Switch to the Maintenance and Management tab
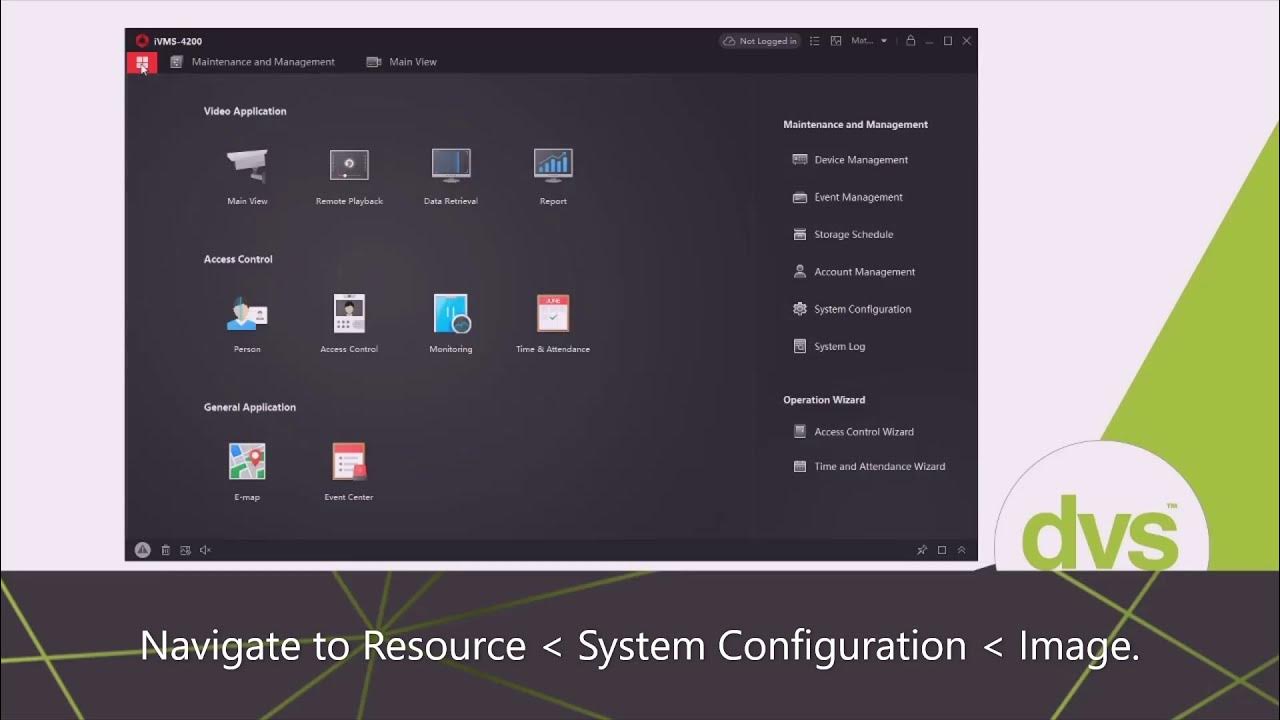 point(252,62)
